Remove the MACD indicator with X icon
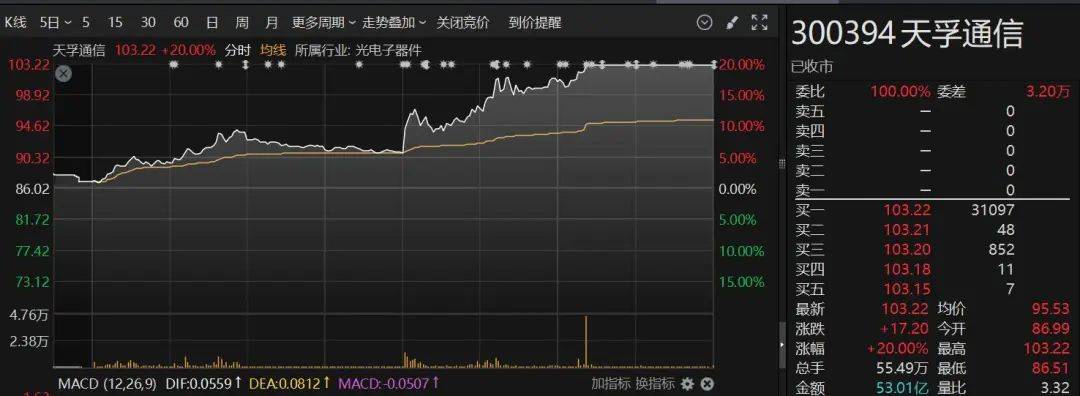Viewport: 1080px width, 396px height. tap(707, 384)
